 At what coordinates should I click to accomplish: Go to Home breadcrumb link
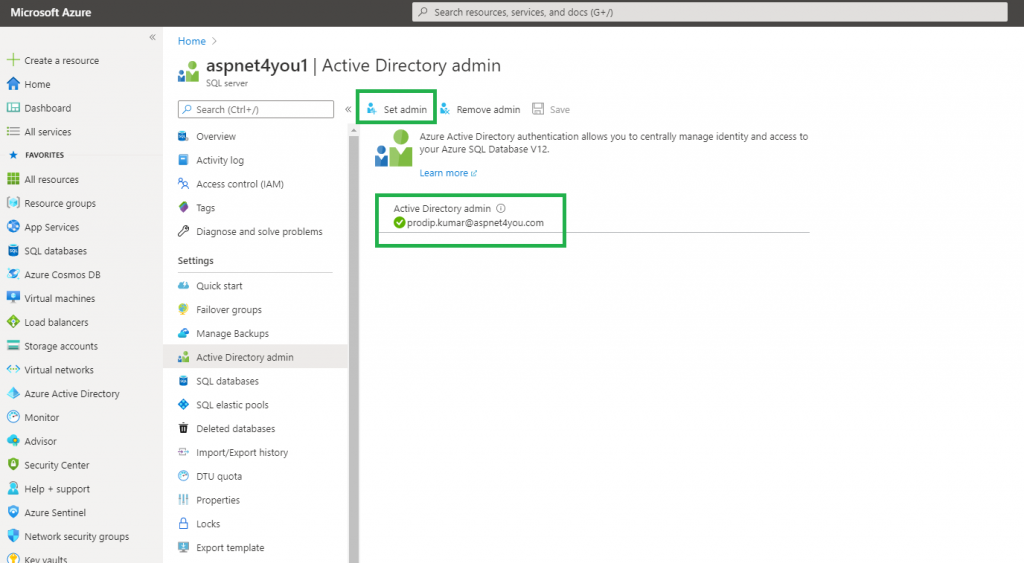click(x=191, y=41)
